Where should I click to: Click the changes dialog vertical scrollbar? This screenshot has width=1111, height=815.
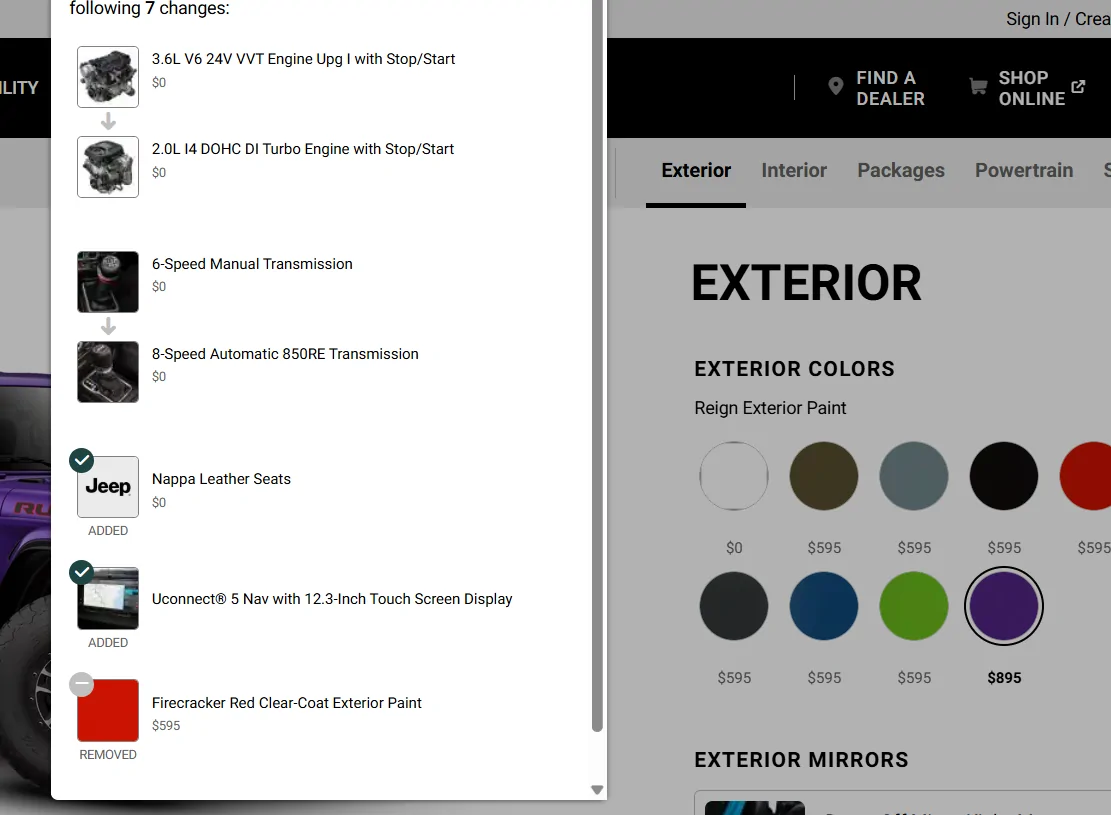click(x=597, y=365)
